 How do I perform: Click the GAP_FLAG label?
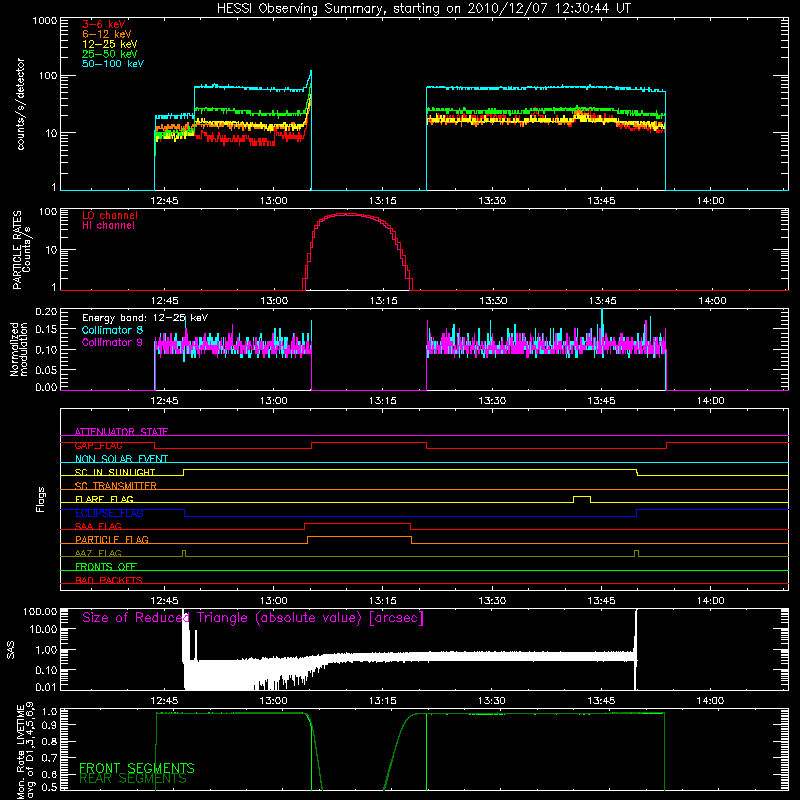point(98,445)
